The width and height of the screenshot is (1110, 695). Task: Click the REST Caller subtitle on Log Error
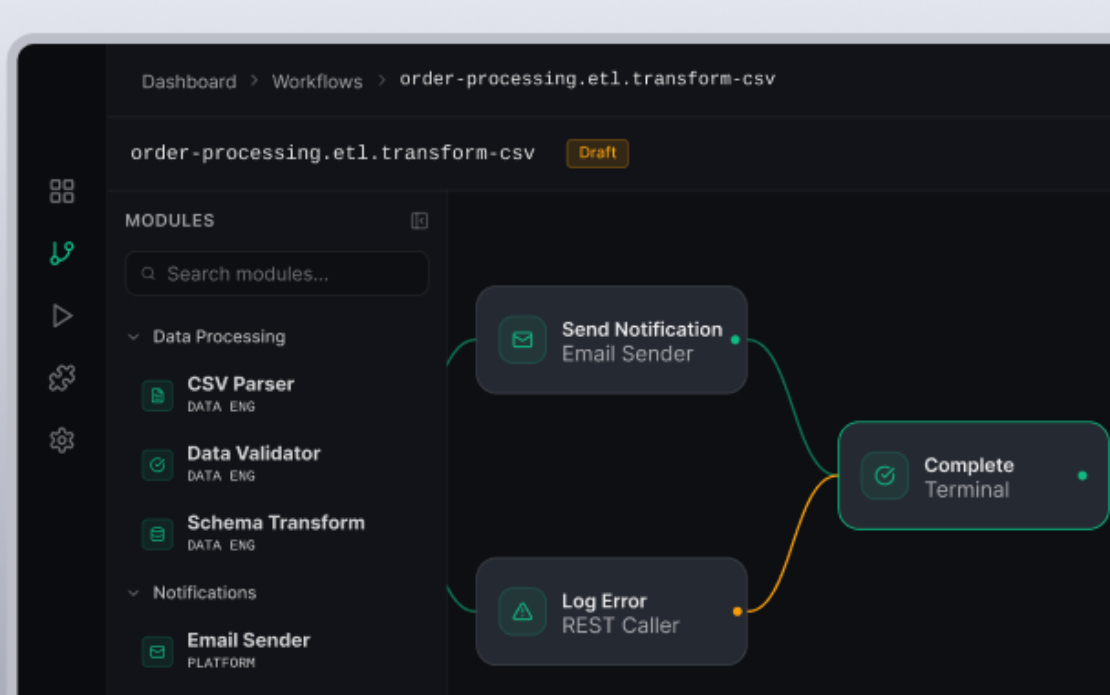620,626
